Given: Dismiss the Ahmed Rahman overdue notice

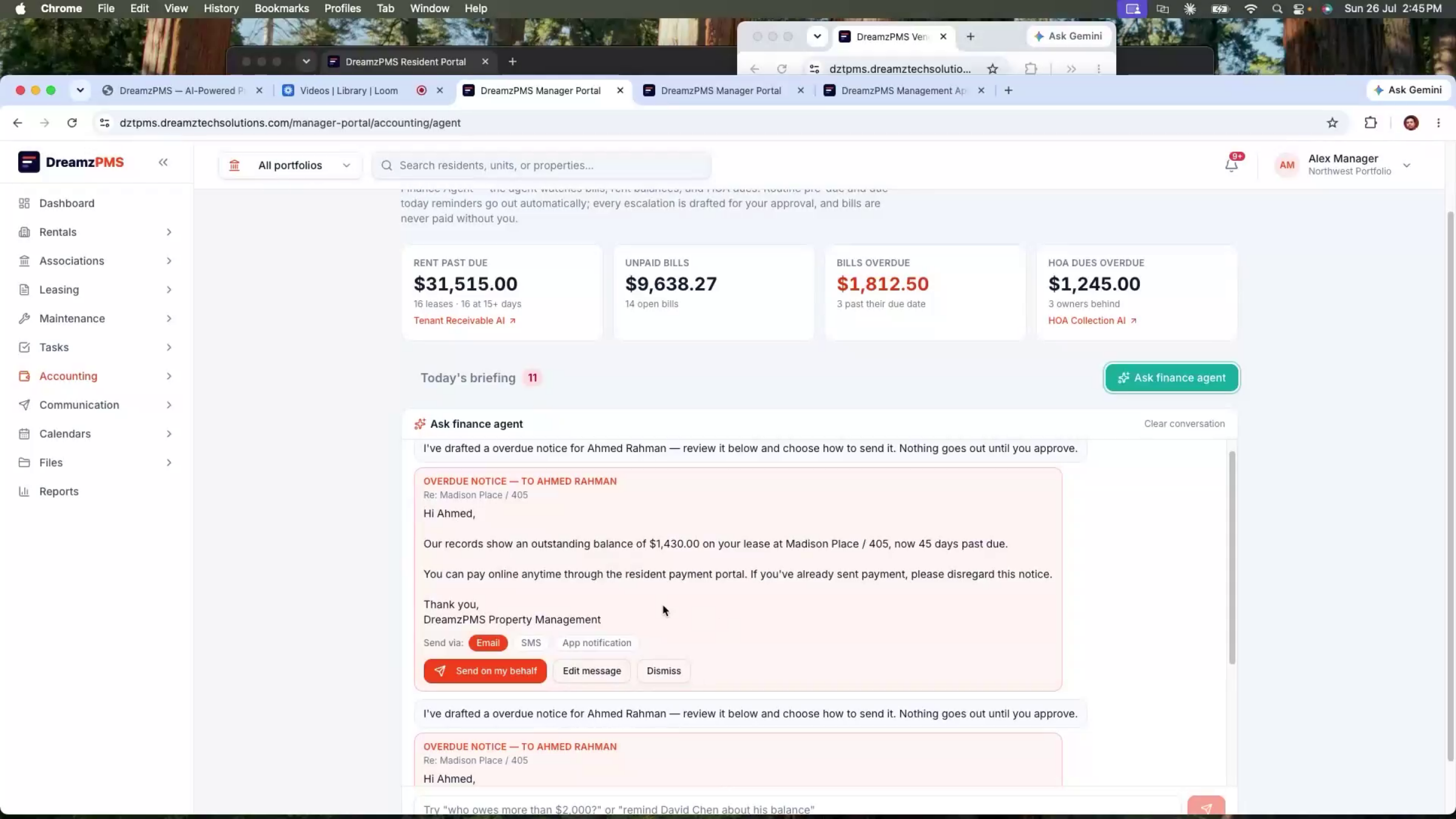Looking at the screenshot, I should (x=664, y=671).
